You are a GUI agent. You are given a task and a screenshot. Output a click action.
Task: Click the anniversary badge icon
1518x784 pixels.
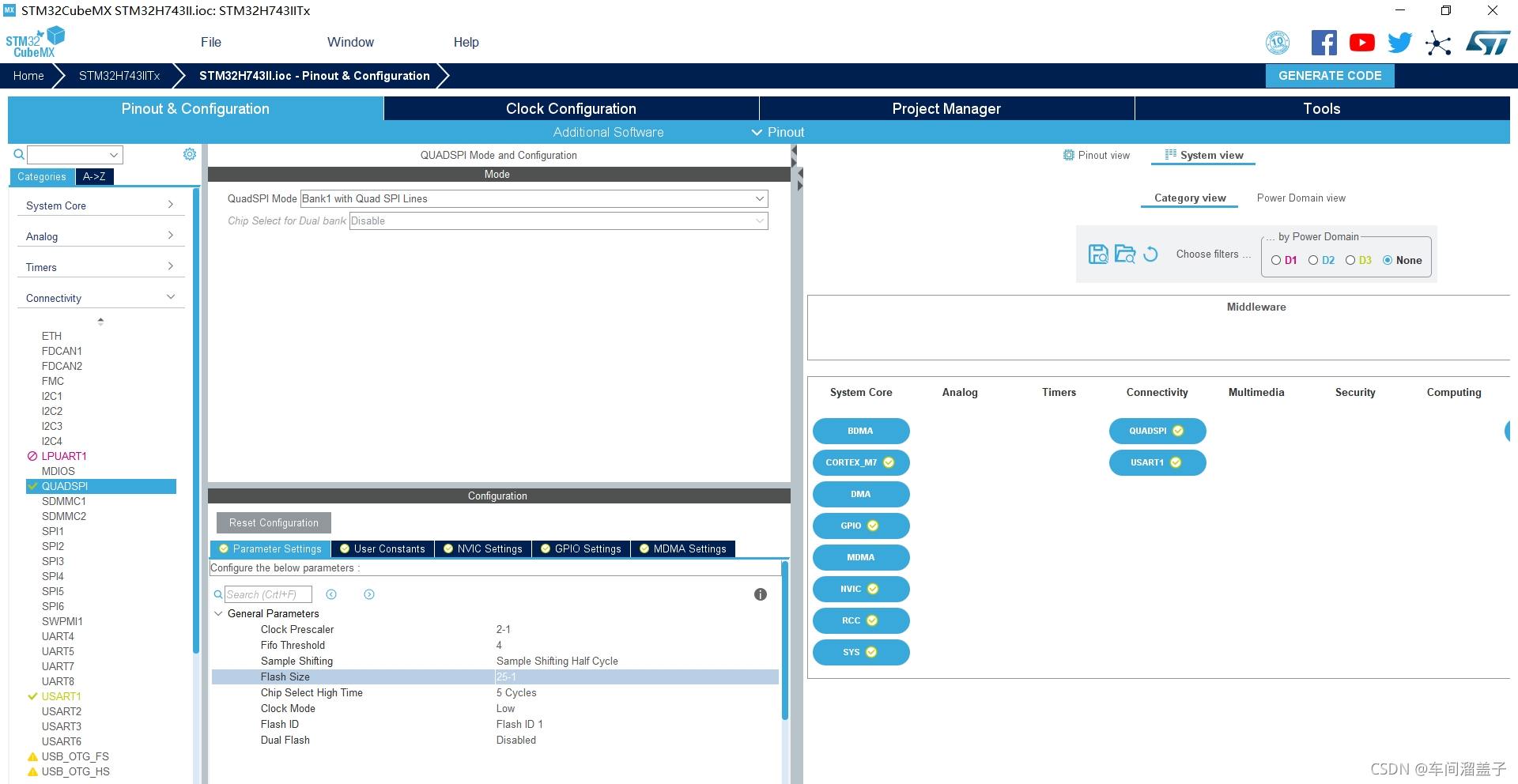(x=1278, y=43)
